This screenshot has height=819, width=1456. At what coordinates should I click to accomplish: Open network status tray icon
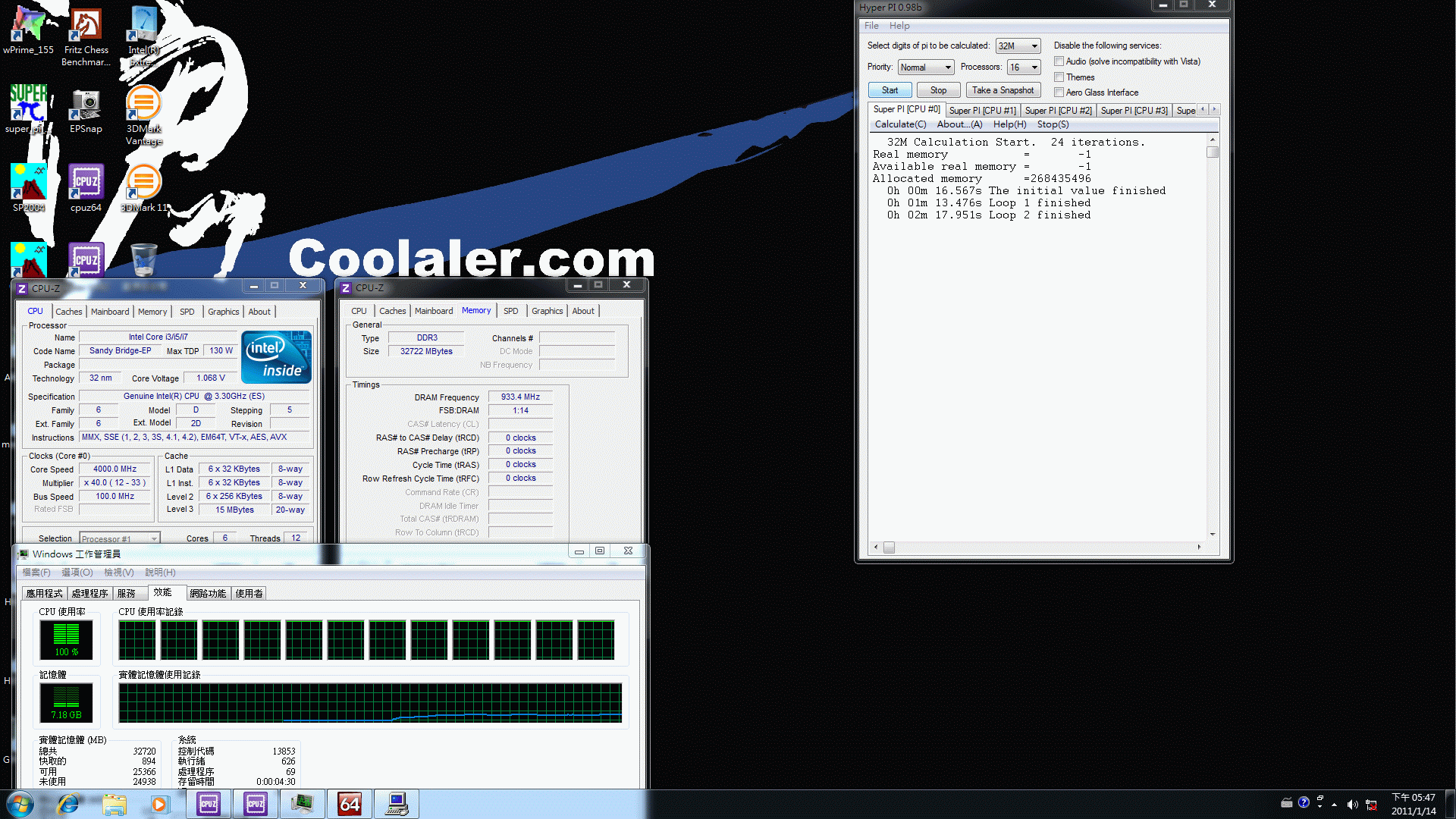(x=1371, y=804)
